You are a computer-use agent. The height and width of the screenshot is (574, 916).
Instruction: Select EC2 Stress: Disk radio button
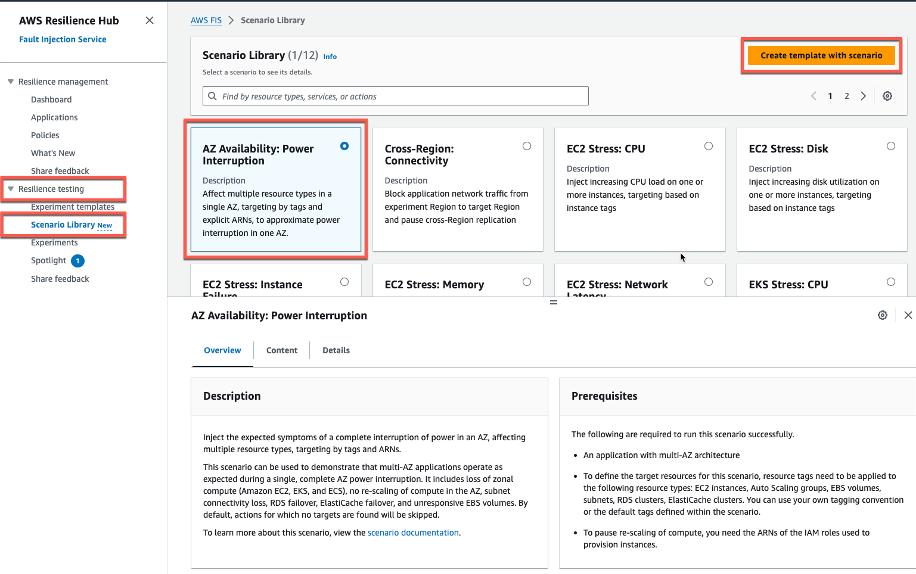[891, 146]
